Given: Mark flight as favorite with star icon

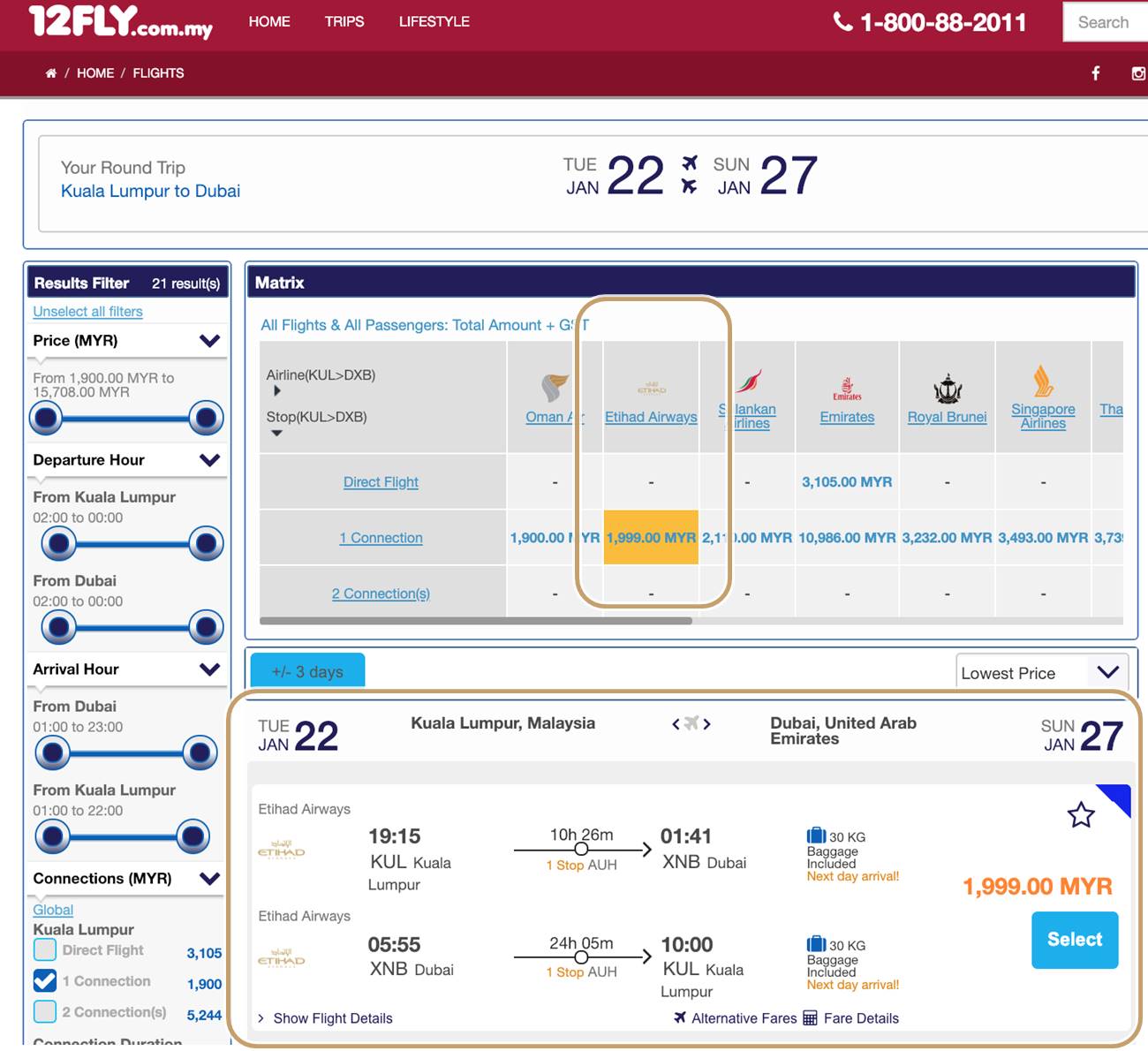Looking at the screenshot, I should pos(1081,814).
